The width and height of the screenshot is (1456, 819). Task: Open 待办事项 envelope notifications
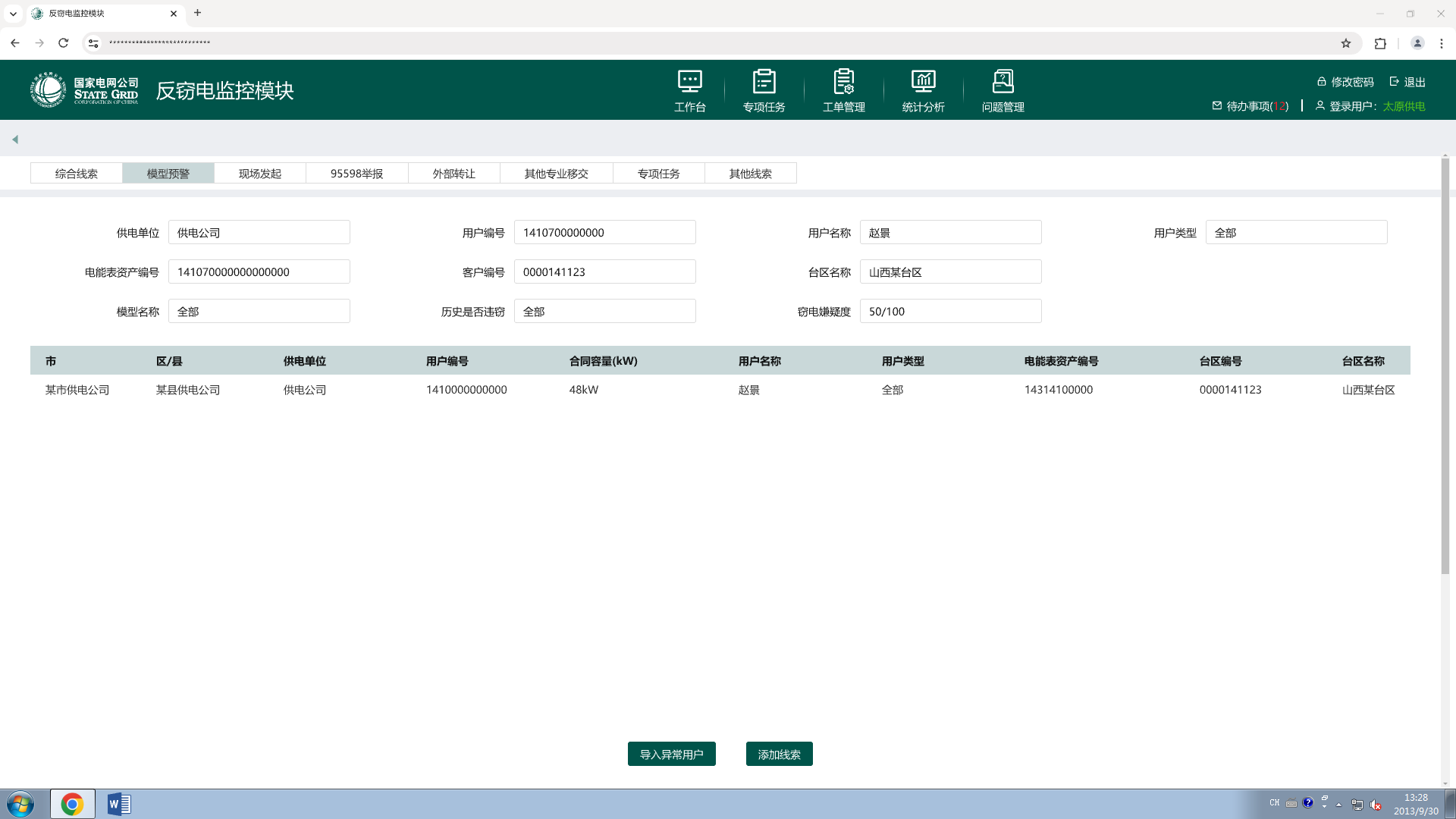click(1217, 106)
